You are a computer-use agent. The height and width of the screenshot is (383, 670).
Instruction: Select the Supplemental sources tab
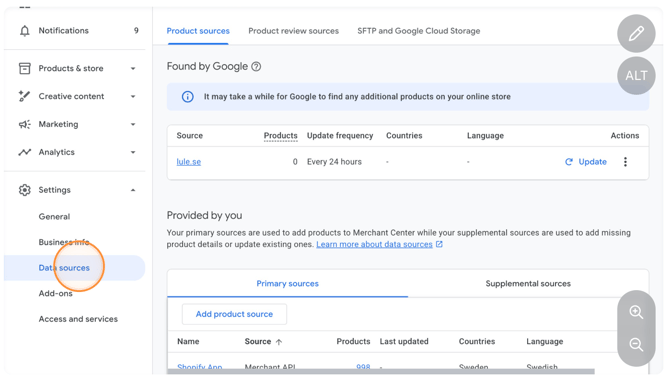click(528, 283)
